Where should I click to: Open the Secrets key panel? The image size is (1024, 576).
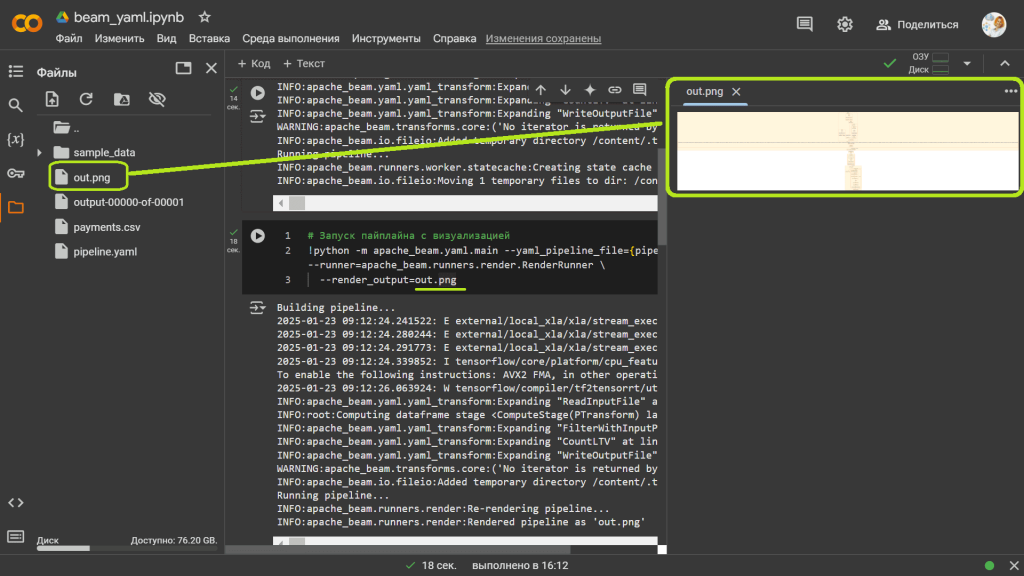coord(16,173)
